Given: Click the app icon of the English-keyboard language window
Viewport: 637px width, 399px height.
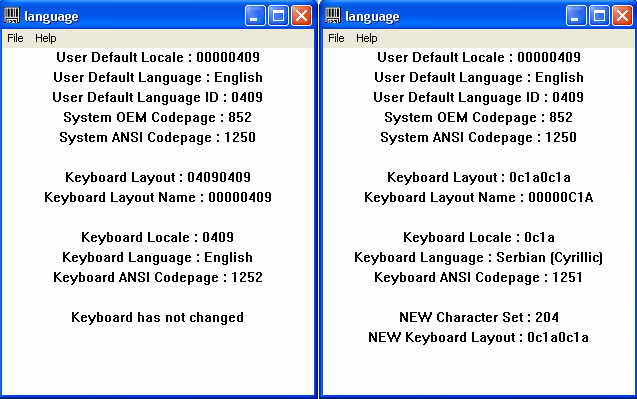Looking at the screenshot, I should pos(12,16).
